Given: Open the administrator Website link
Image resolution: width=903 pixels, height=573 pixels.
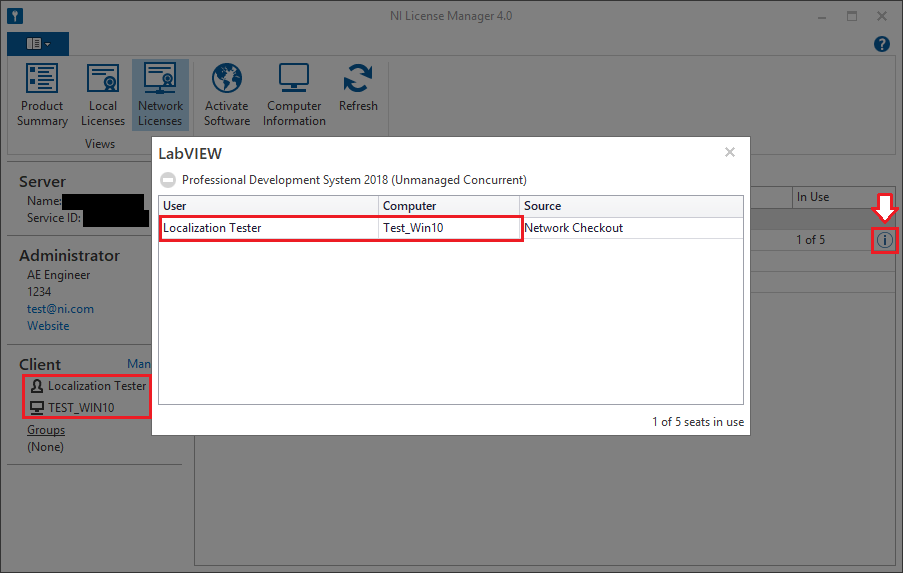Looking at the screenshot, I should [x=48, y=326].
